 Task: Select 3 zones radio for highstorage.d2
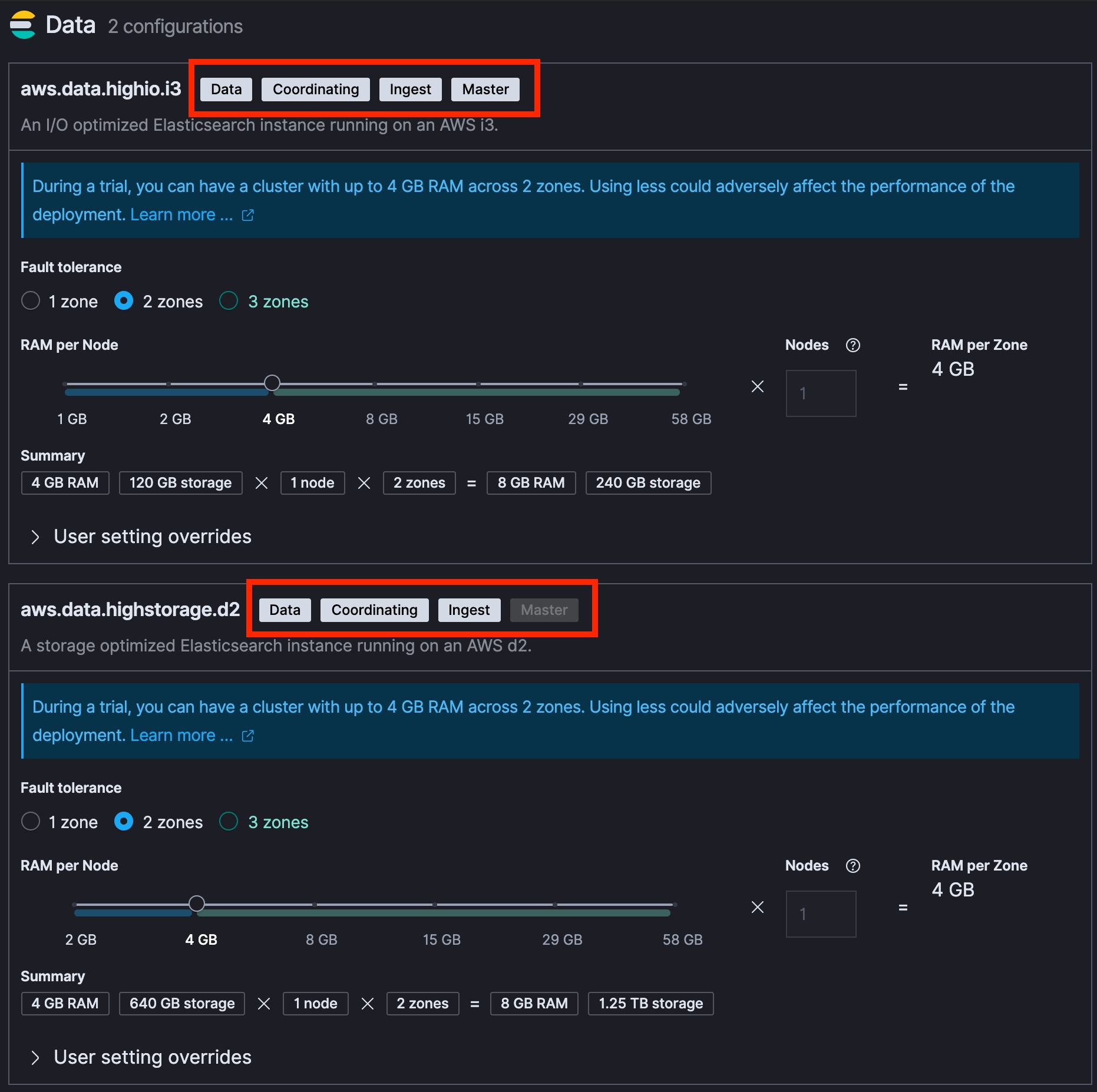click(x=229, y=822)
